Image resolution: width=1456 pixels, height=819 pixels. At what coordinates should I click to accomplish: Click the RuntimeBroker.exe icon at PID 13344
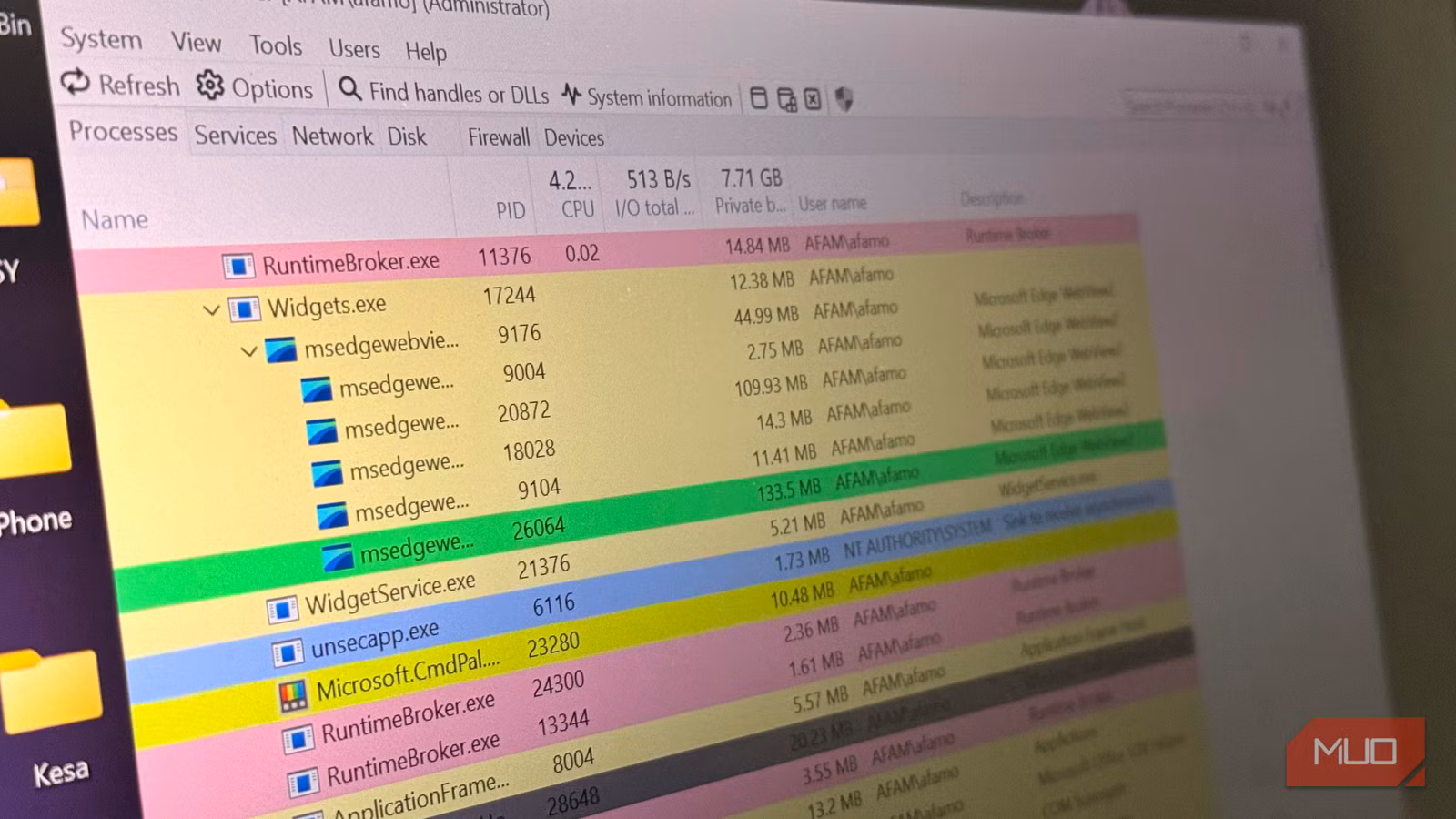[x=304, y=783]
